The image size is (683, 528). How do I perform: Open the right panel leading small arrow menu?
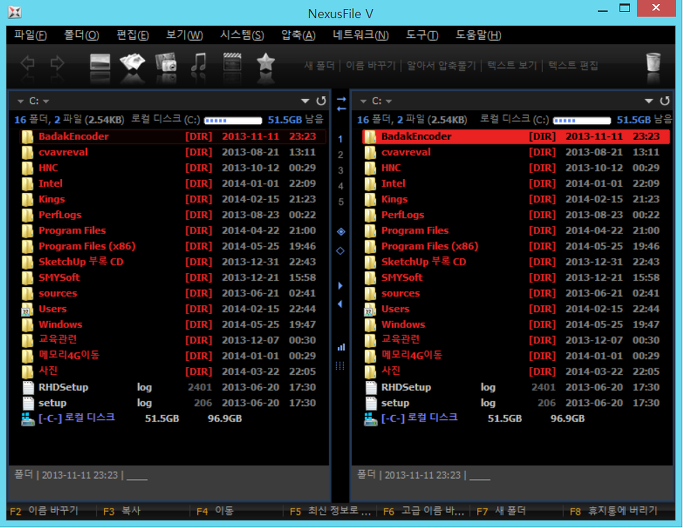pyautogui.click(x=363, y=102)
